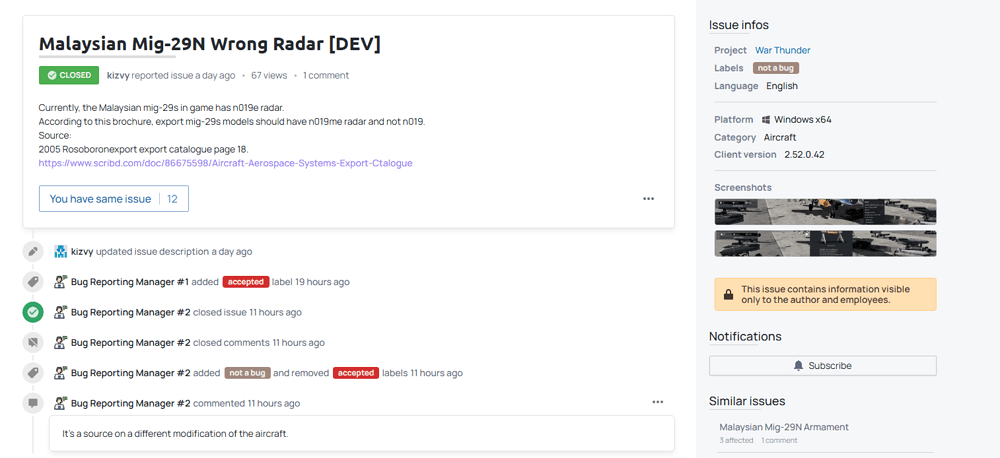The width and height of the screenshot is (1000, 458).
Task: Click the padlock icon in the yellow notice
Action: pyautogui.click(x=728, y=294)
